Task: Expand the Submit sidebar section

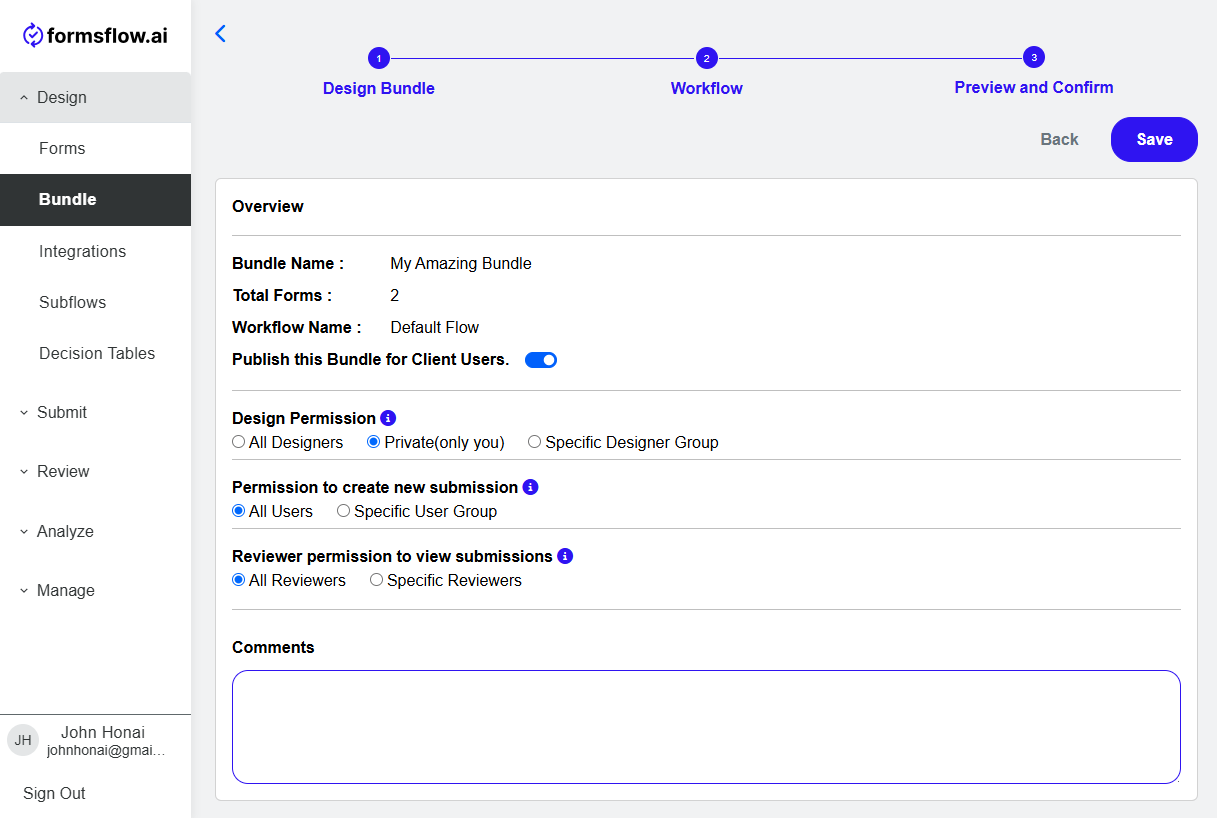Action: tap(95, 412)
